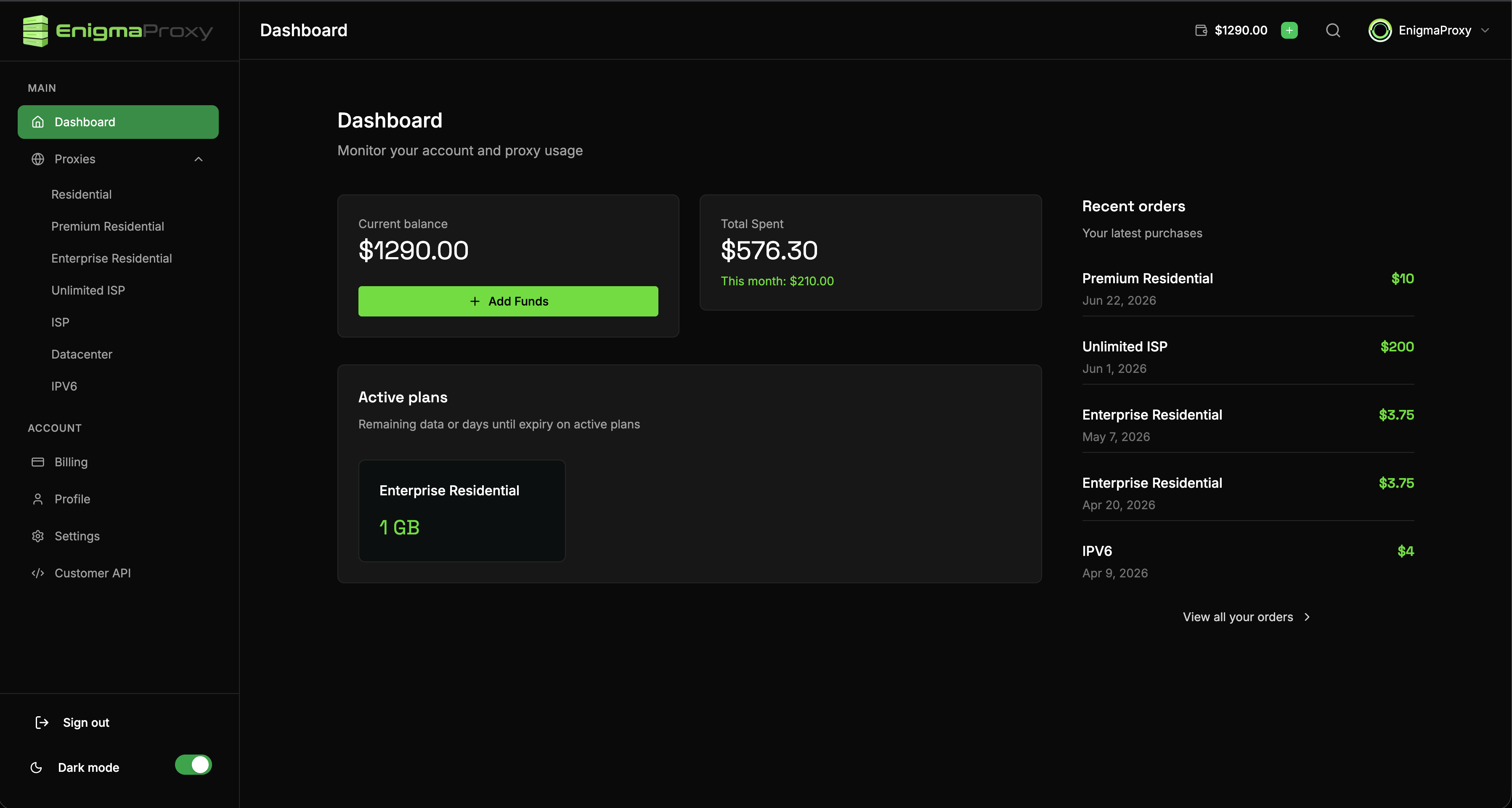This screenshot has width=1512, height=808.
Task: Open the Billing page
Action: coord(118,462)
